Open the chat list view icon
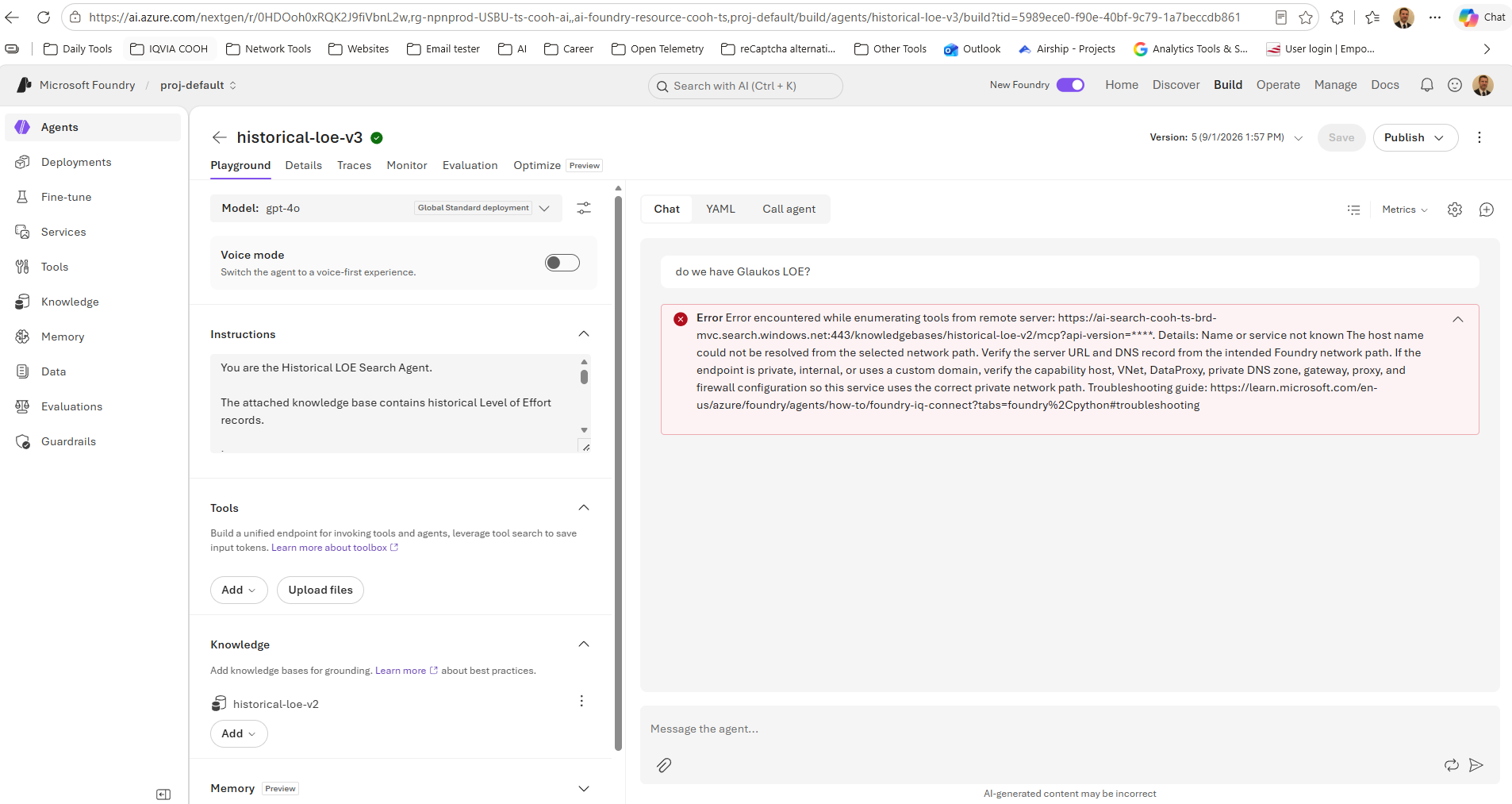The height and width of the screenshot is (804, 1512). point(1353,210)
